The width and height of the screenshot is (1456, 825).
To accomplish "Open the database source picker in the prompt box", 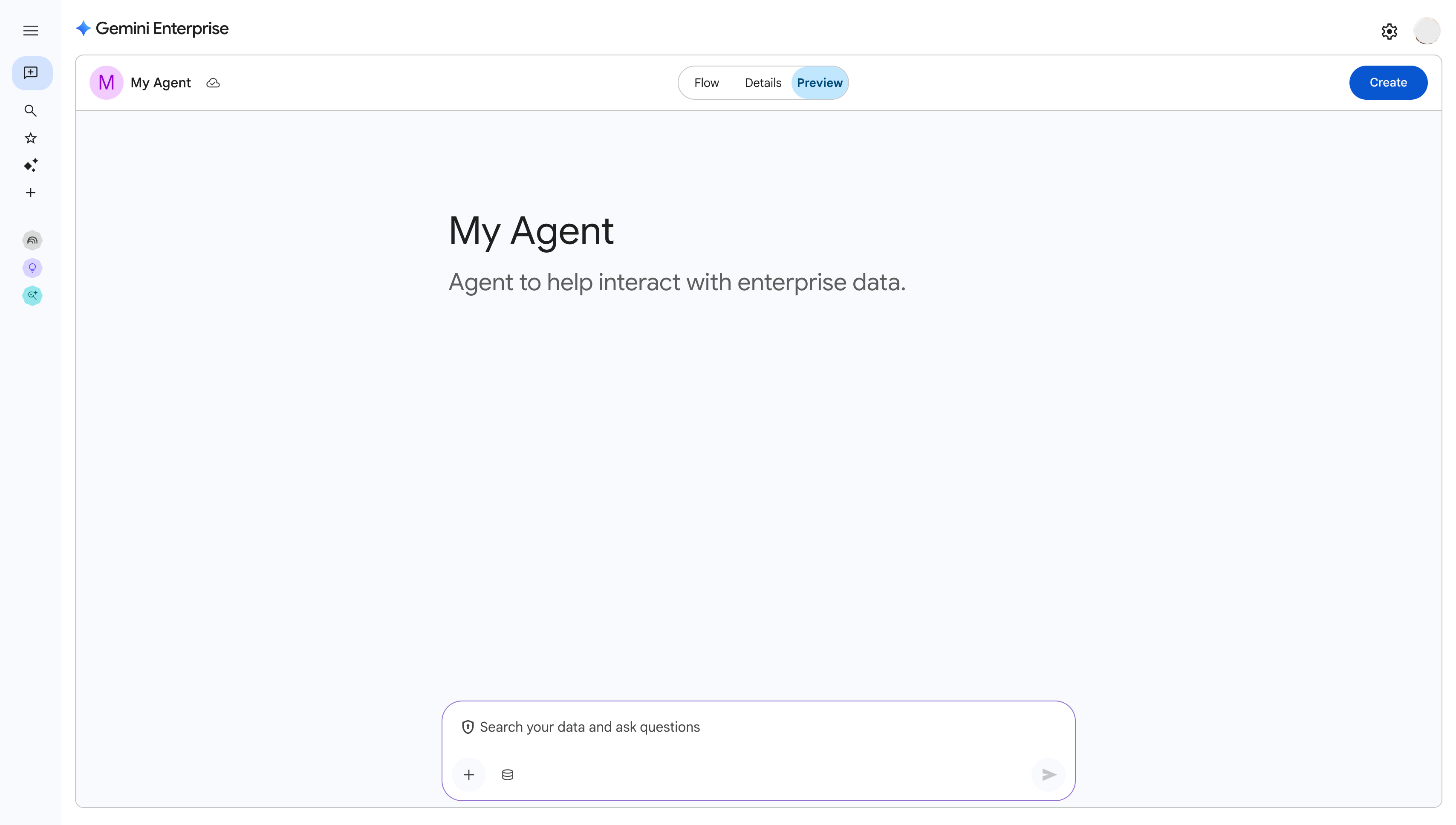I will (x=507, y=774).
